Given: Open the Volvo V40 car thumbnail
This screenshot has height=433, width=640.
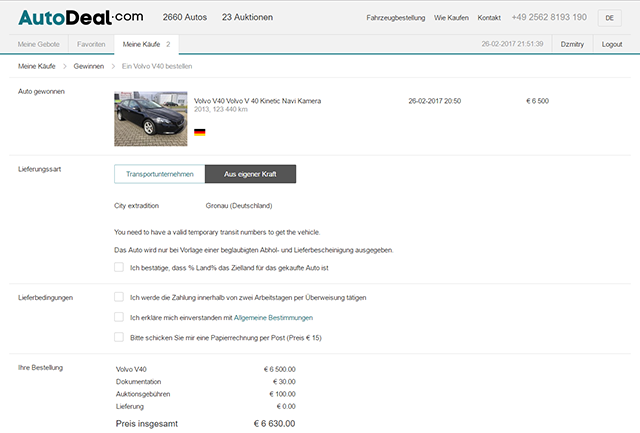Looking at the screenshot, I should tap(151, 118).
